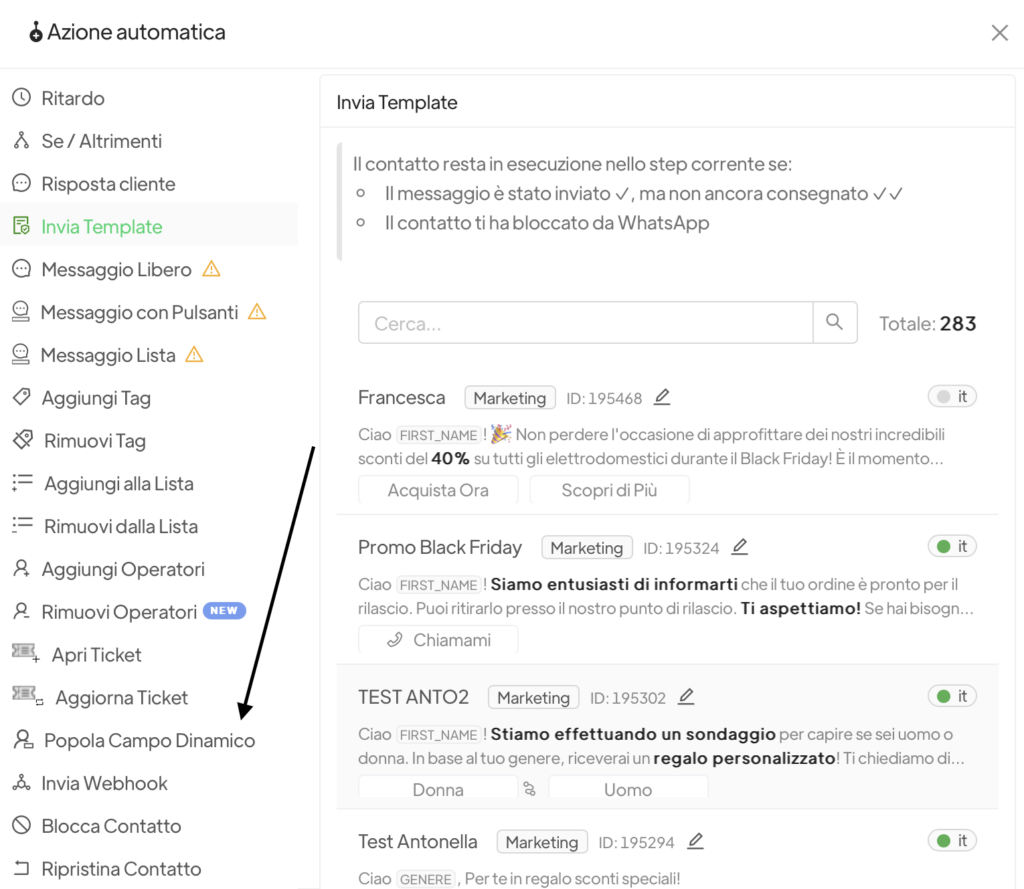Image resolution: width=1024 pixels, height=889 pixels.
Task: Click edit pencil for Promo Black Friday template
Action: [739, 547]
